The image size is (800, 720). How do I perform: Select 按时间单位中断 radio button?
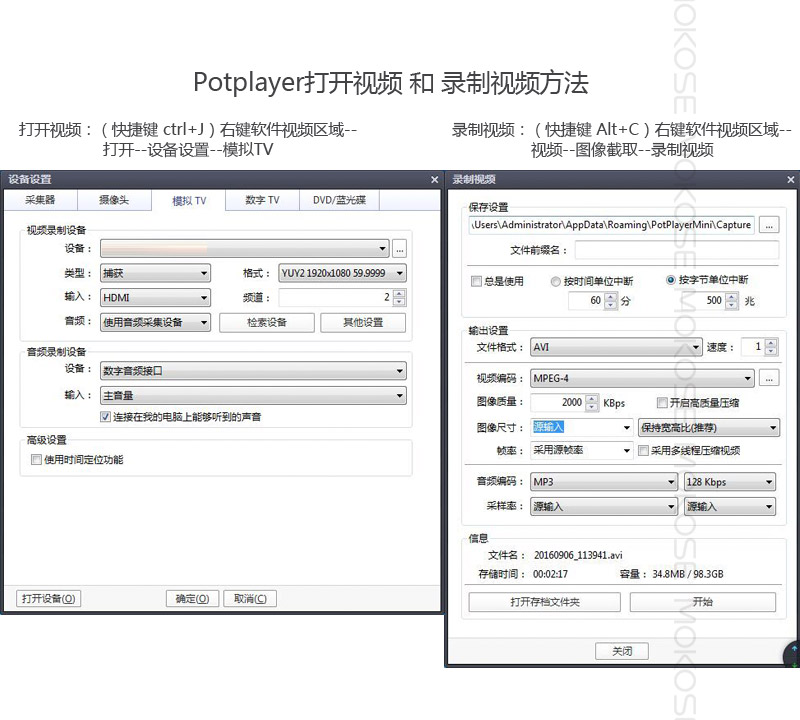556,281
